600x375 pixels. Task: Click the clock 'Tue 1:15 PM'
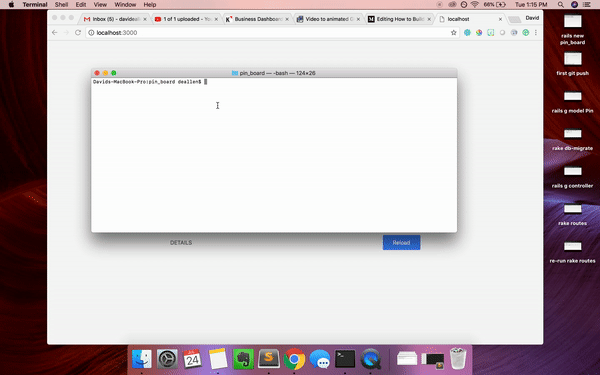[x=531, y=5]
